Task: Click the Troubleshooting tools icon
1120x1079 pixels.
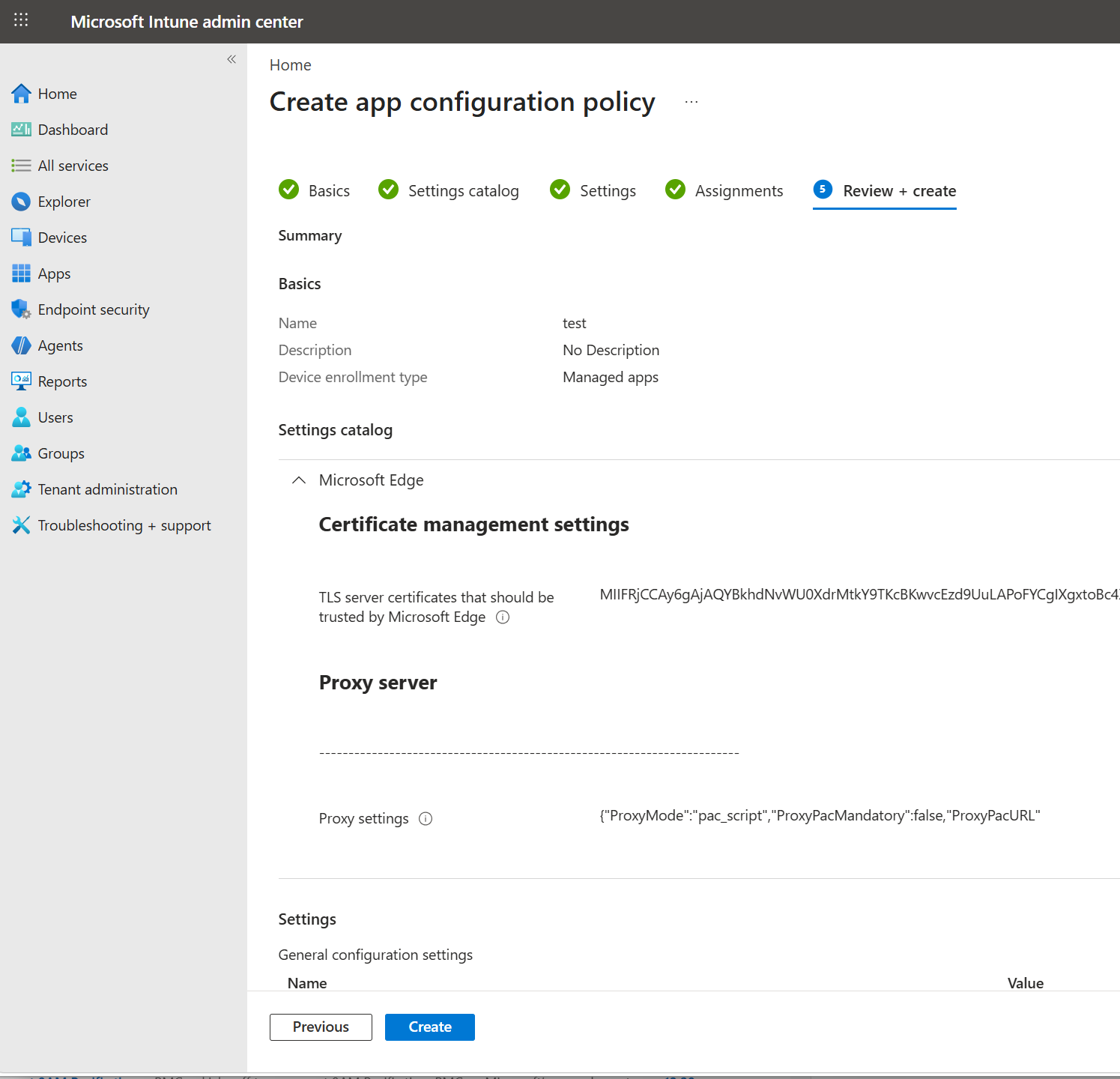Action: pos(21,525)
